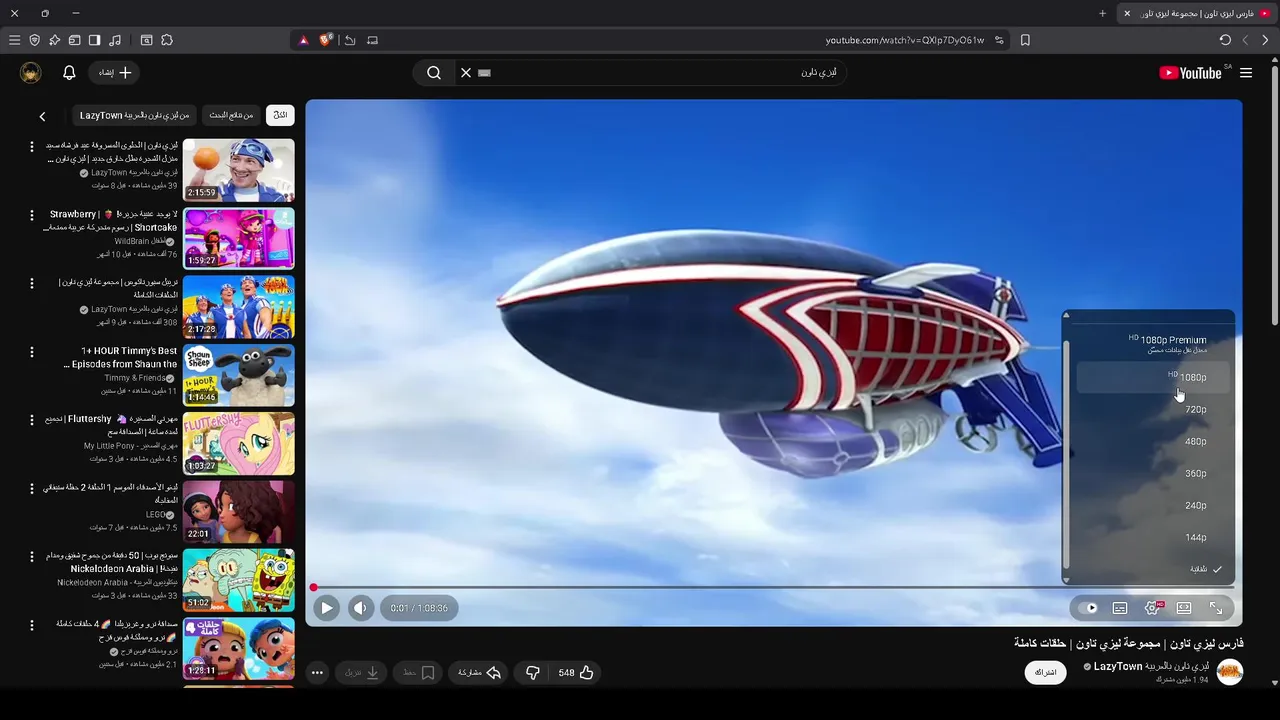Select 1080p Premium quality
The image size is (1280, 720).
(1152, 344)
